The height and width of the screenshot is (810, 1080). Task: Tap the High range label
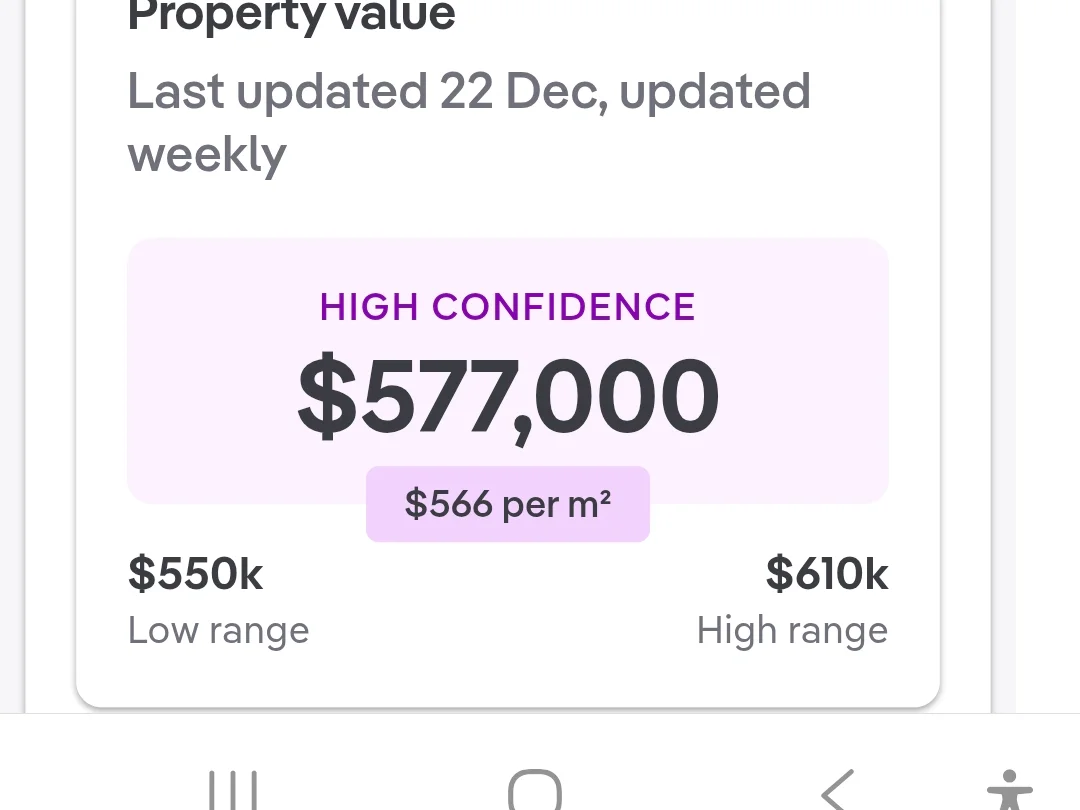(x=792, y=630)
